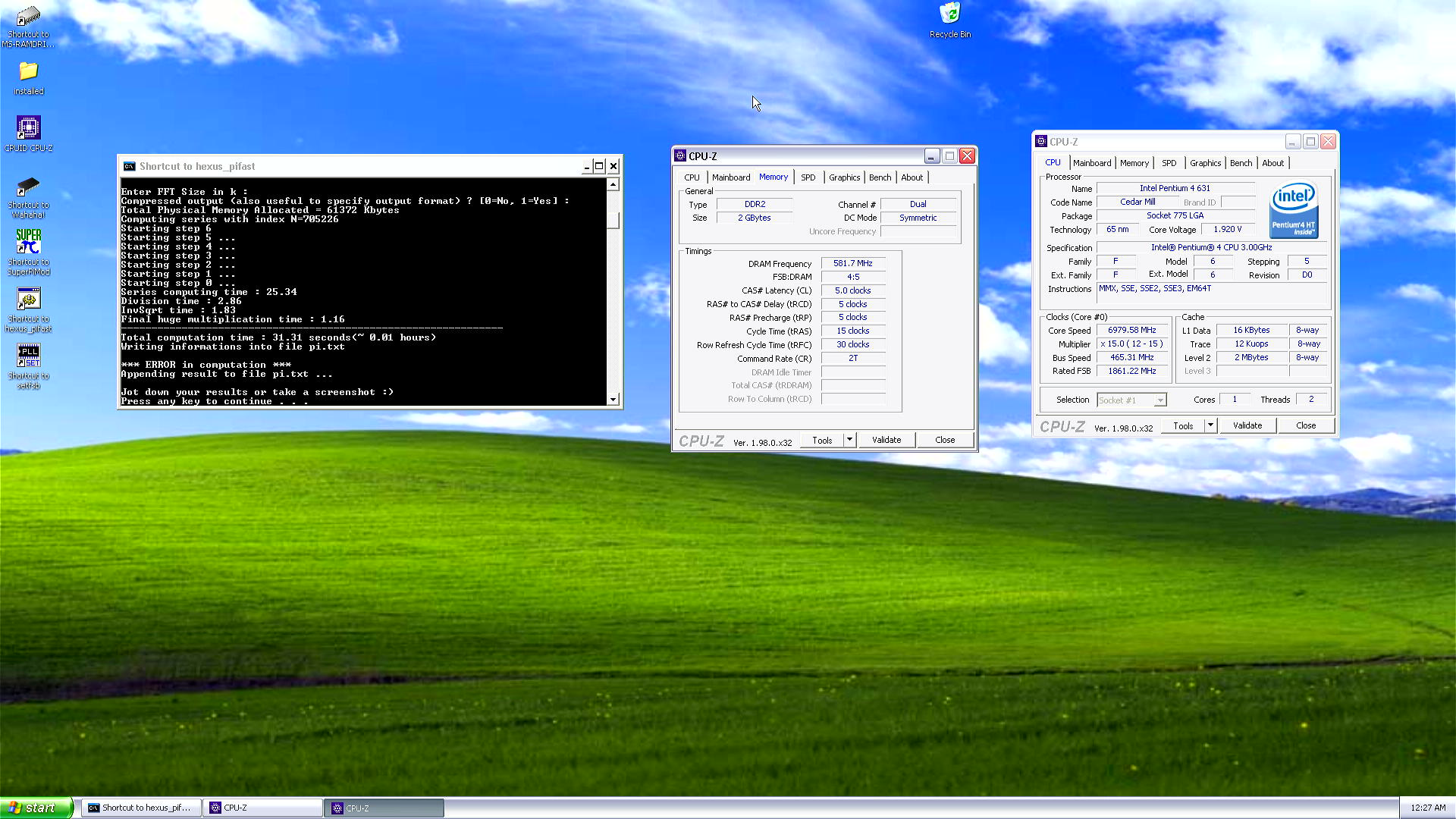This screenshot has height=819, width=1456.
Task: Open the Recycle Bin
Action: pyautogui.click(x=949, y=20)
